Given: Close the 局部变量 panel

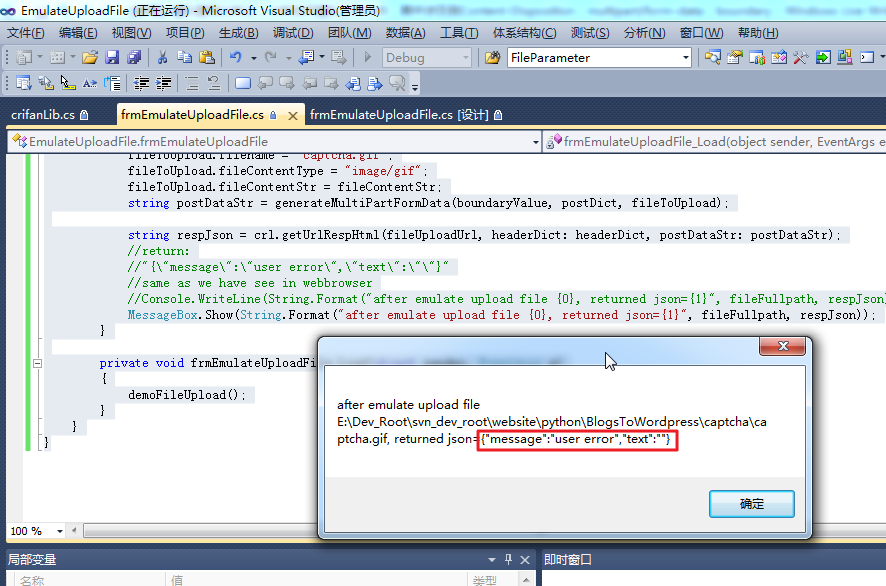Looking at the screenshot, I should pos(525,560).
